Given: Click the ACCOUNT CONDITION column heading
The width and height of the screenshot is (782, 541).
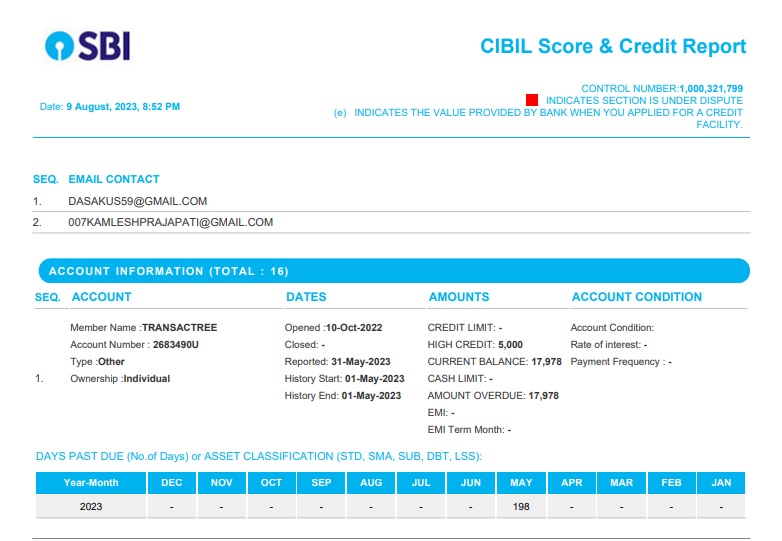Looking at the screenshot, I should point(636,297).
